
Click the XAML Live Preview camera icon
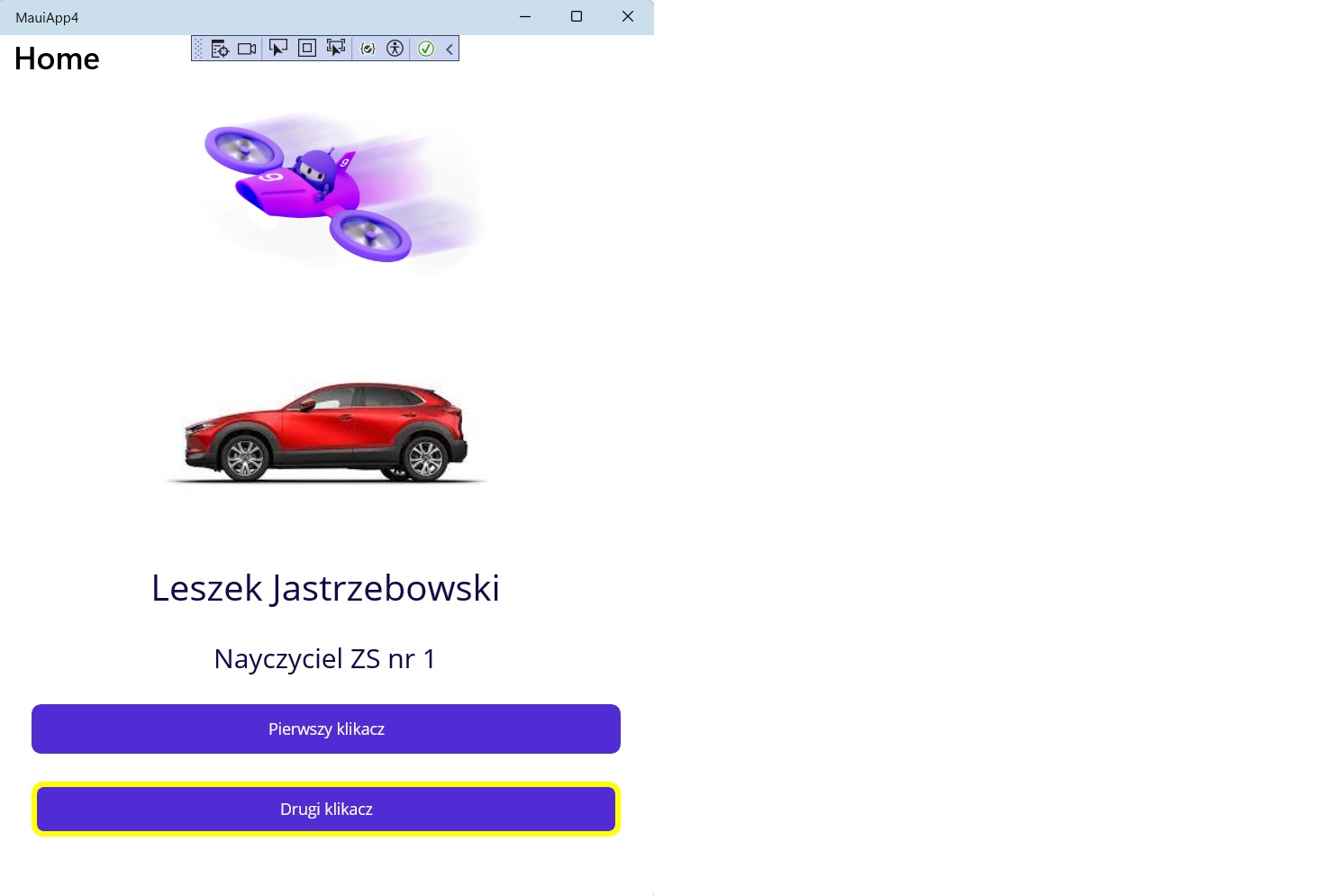pyautogui.click(x=247, y=49)
